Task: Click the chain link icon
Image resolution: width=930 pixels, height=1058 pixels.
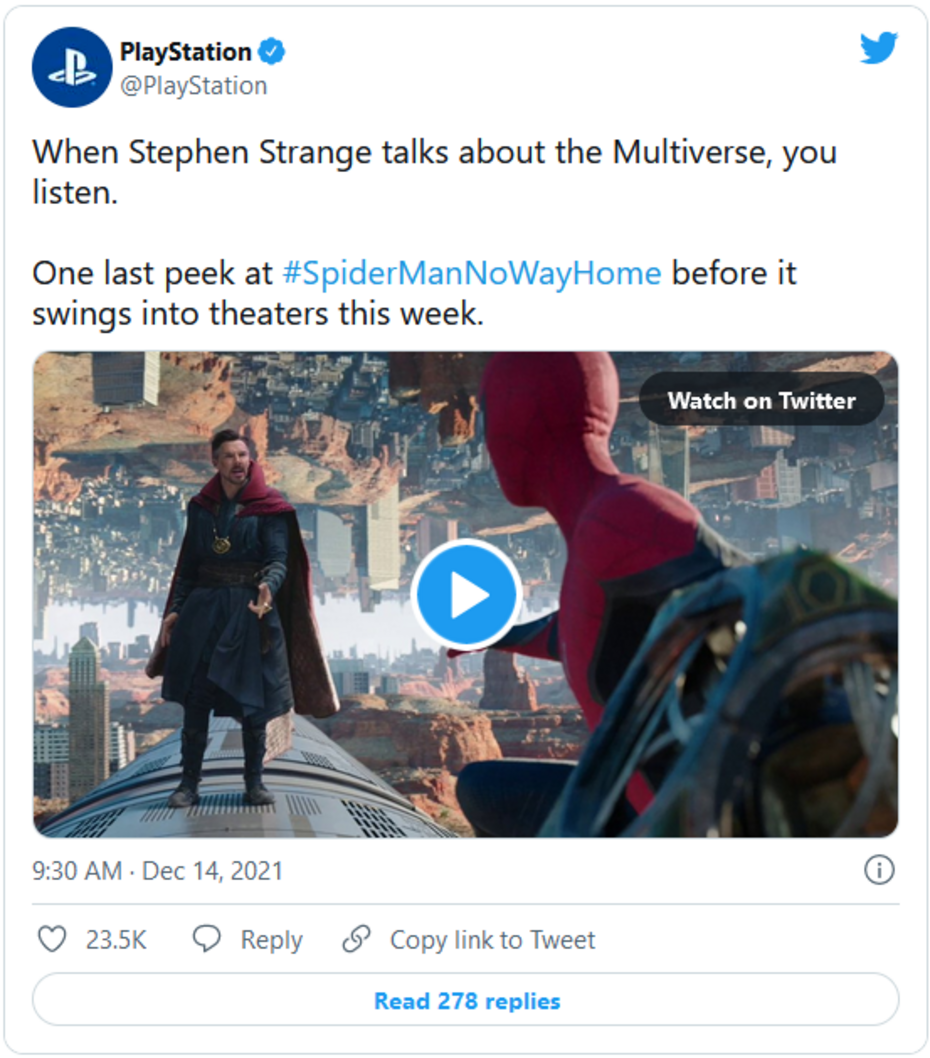Action: 356,939
